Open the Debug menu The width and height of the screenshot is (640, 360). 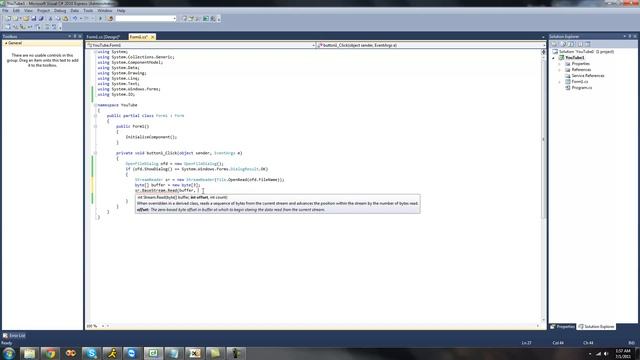[60, 11]
